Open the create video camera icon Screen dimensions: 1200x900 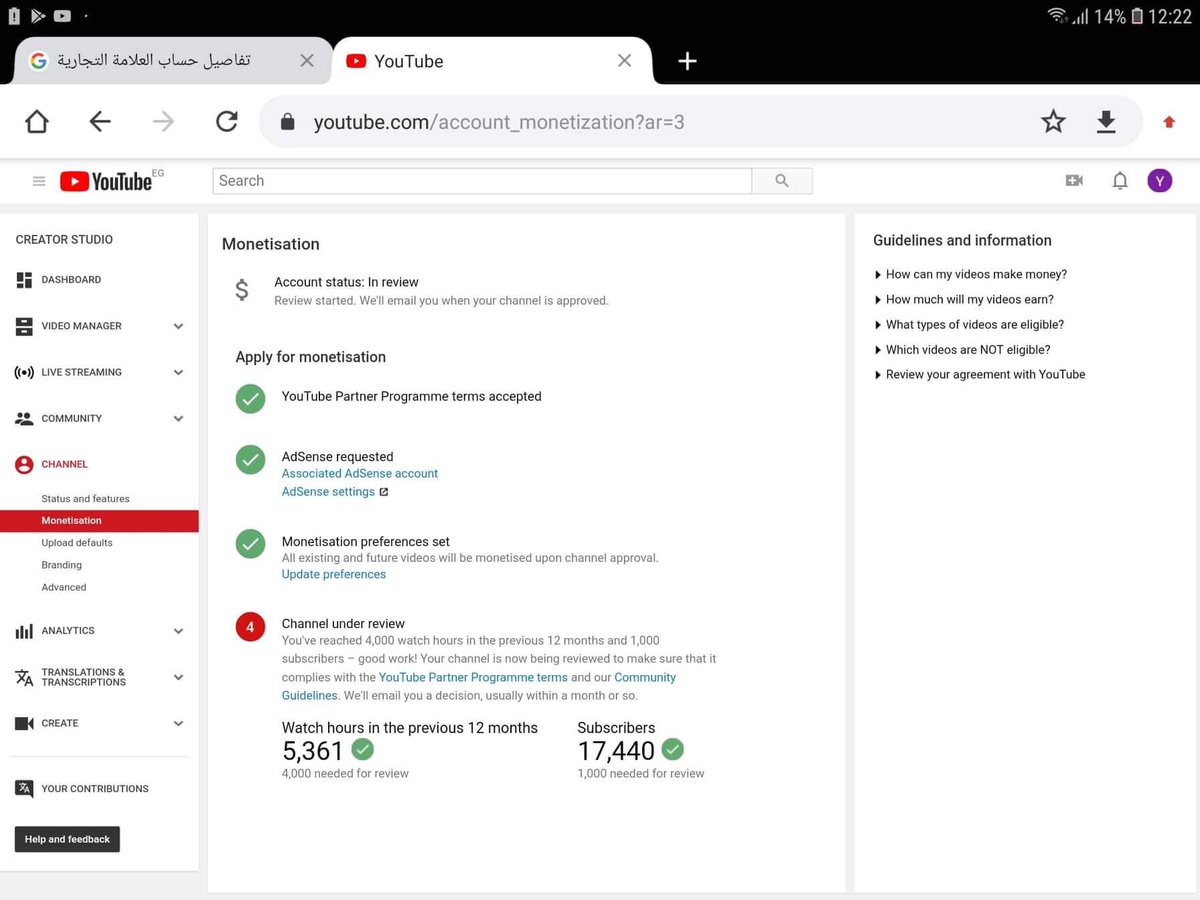[x=1074, y=180]
